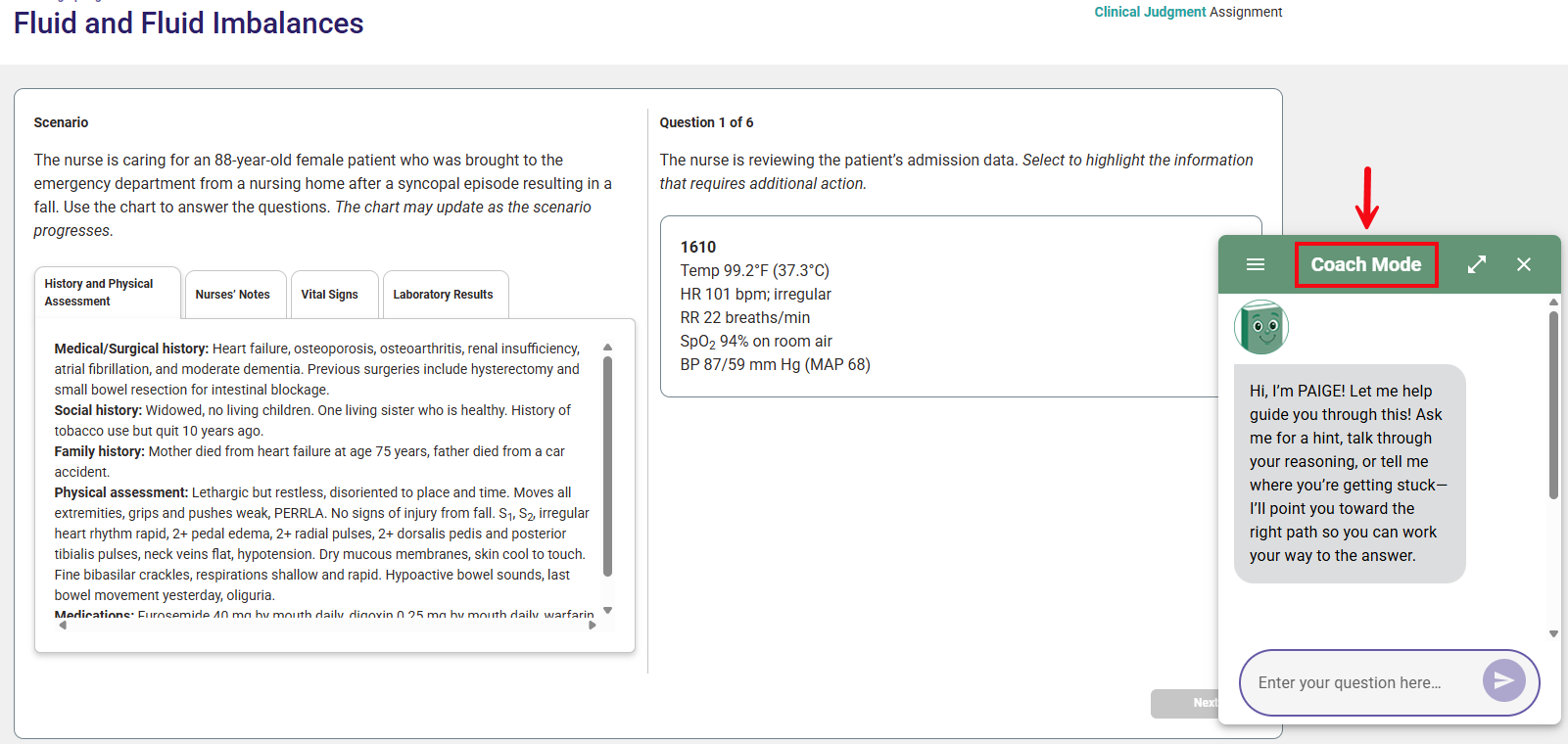Follow the Clinical Judgment link
Screen dimensions: 1568x744
click(x=1150, y=12)
